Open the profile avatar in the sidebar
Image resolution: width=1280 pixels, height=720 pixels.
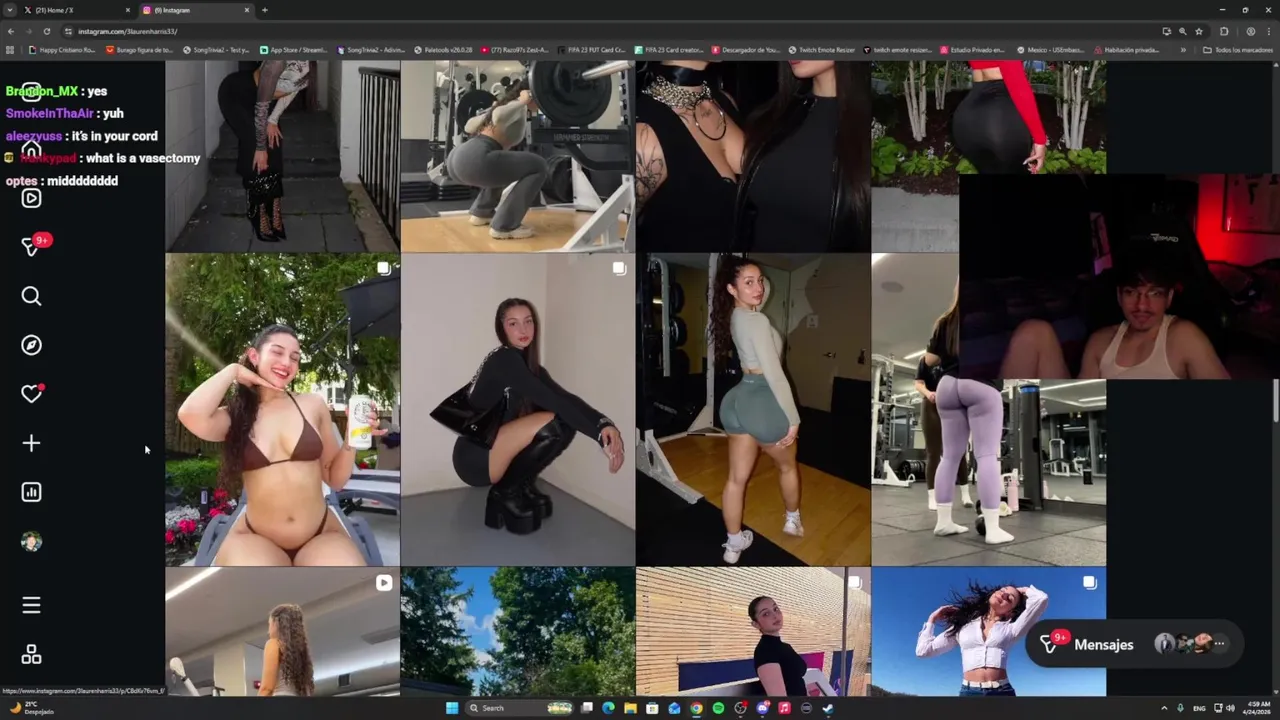(x=31, y=541)
